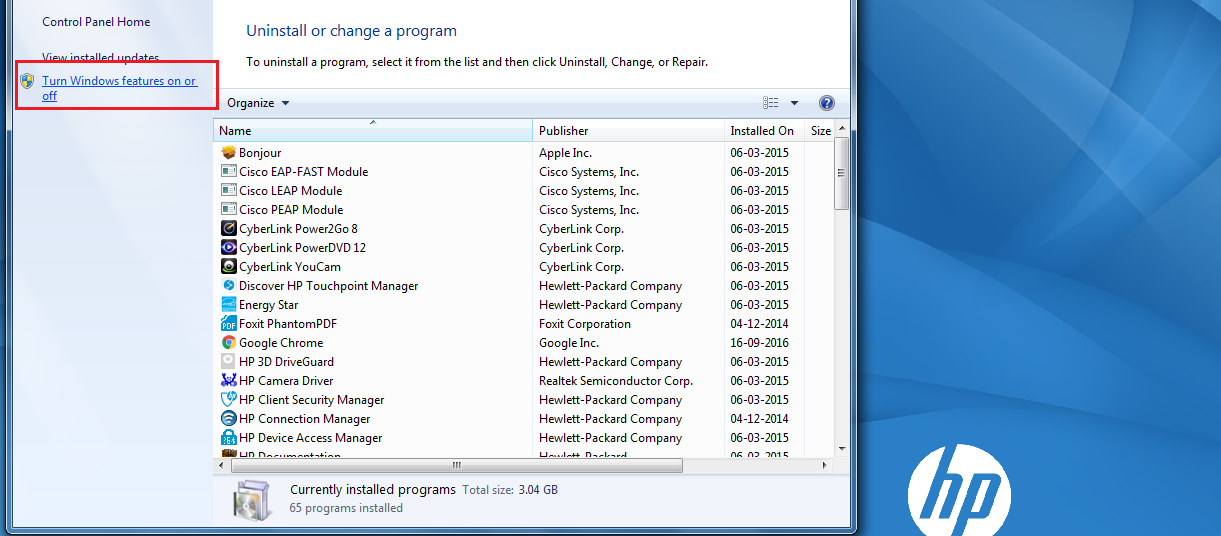Click the HP Device Access Manager icon
This screenshot has height=536, width=1221.
coord(229,438)
